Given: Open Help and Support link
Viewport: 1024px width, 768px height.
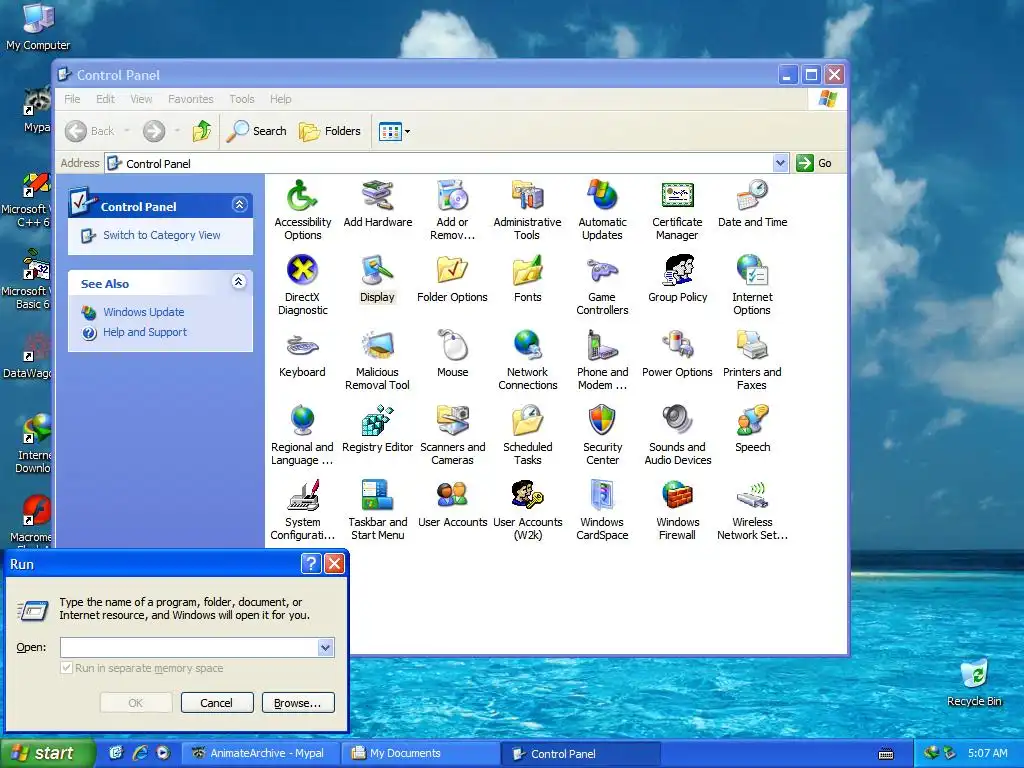Looking at the screenshot, I should [x=145, y=332].
